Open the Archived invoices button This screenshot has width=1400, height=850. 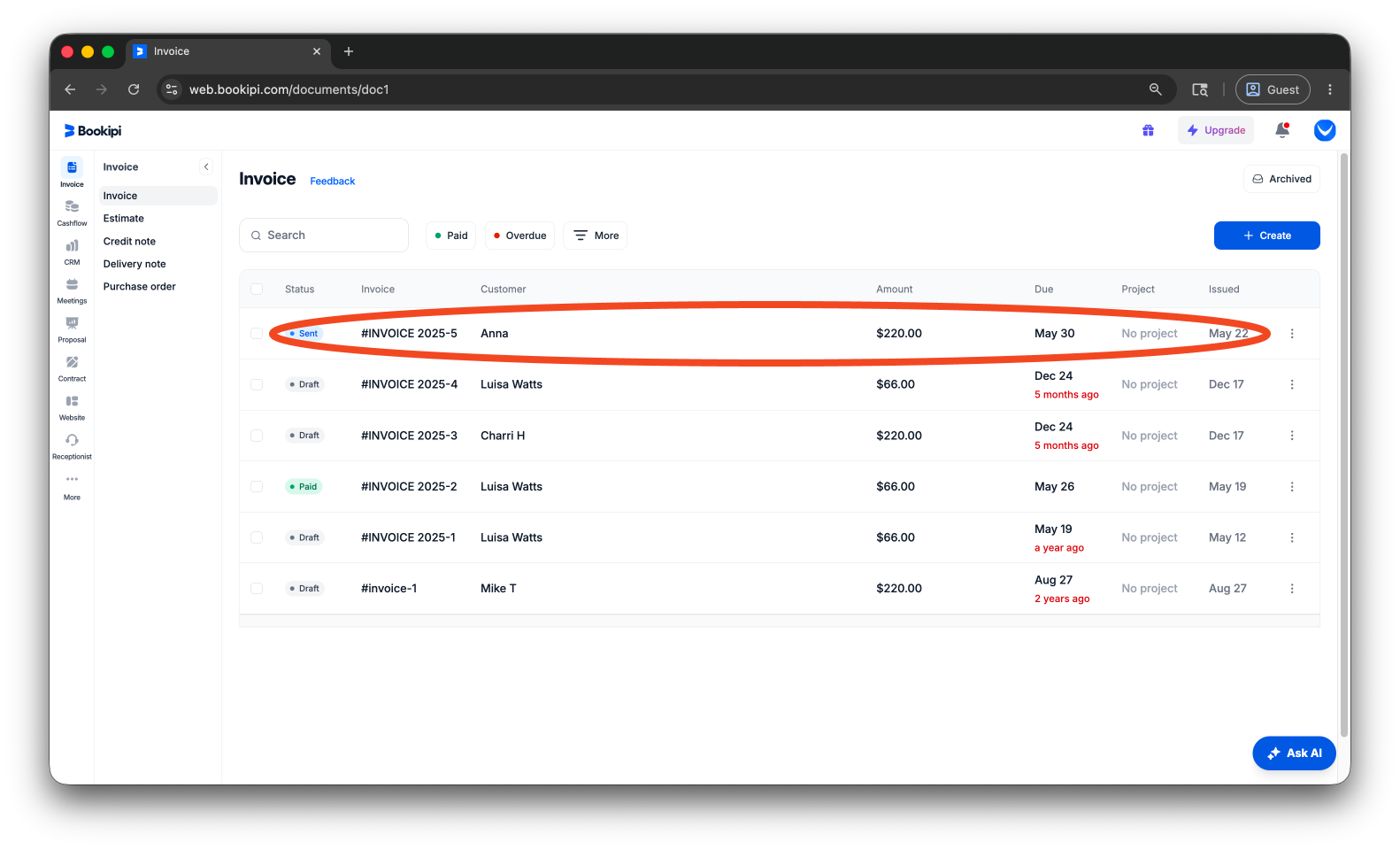[x=1281, y=179]
